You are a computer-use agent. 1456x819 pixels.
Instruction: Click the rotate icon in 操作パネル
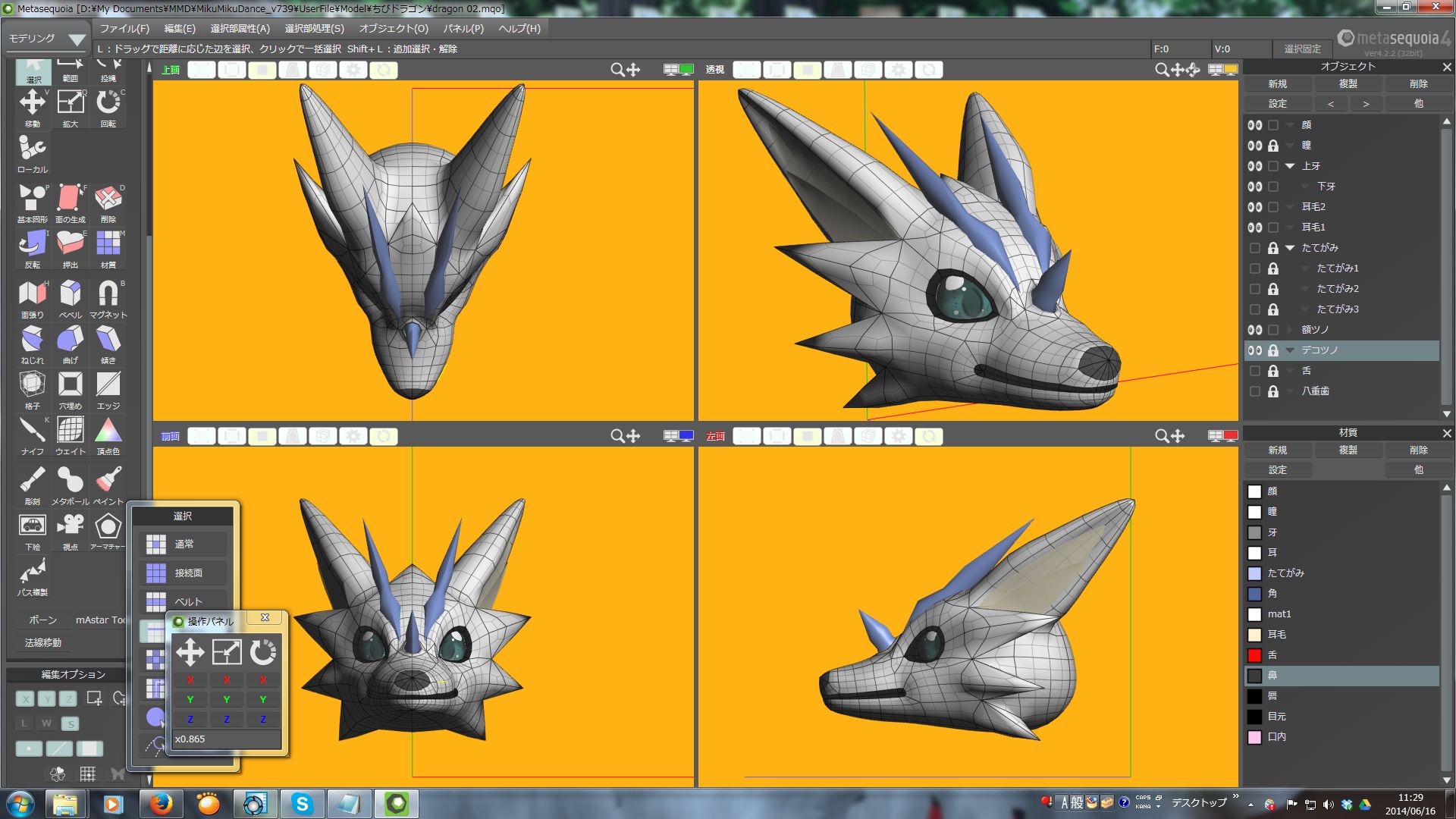coord(263,652)
